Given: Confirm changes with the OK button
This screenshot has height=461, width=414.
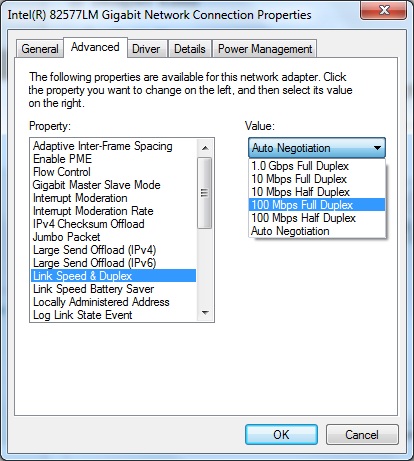Looking at the screenshot, I should (x=281, y=435).
